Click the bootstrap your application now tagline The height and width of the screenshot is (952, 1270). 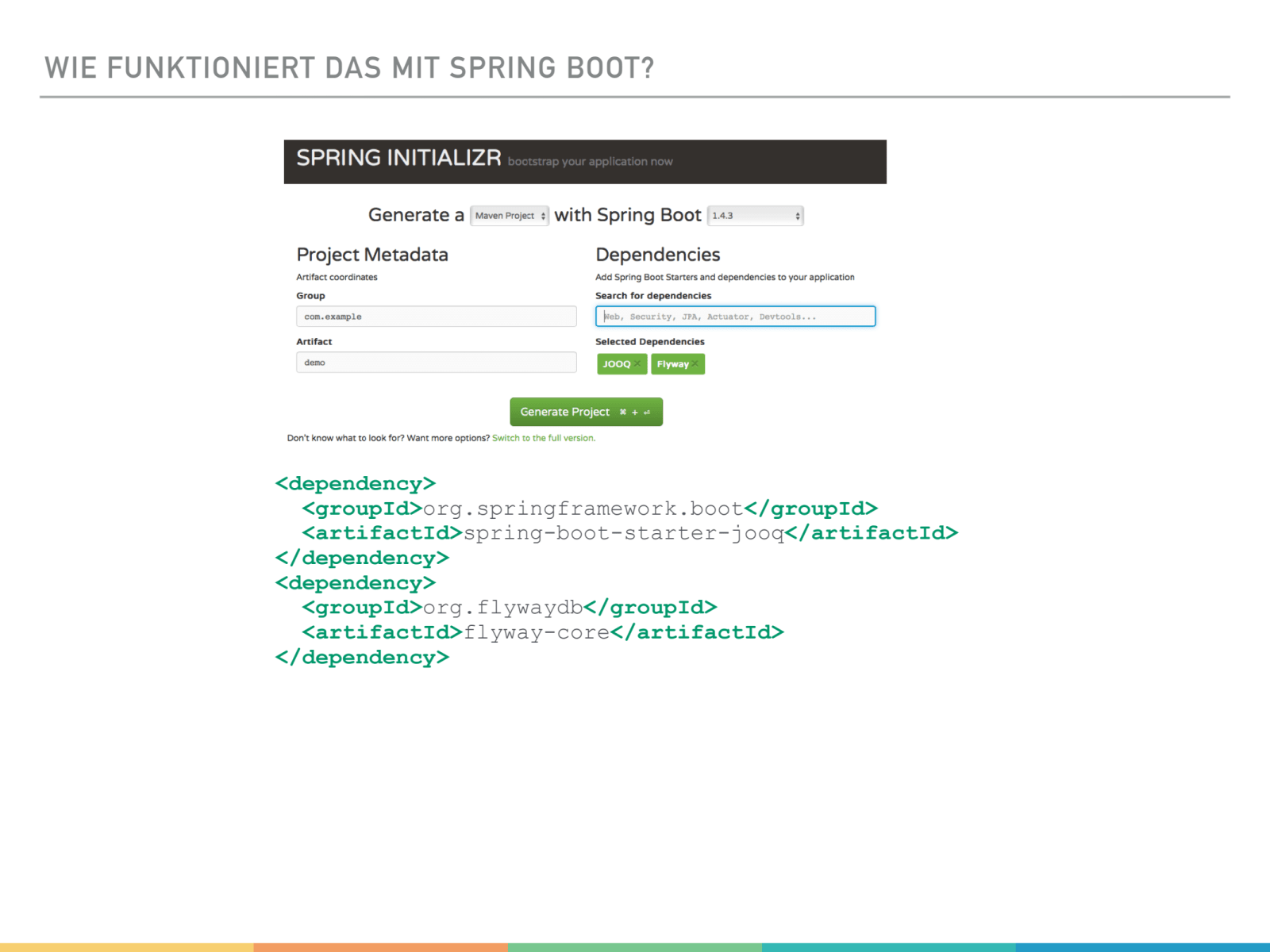click(x=591, y=162)
